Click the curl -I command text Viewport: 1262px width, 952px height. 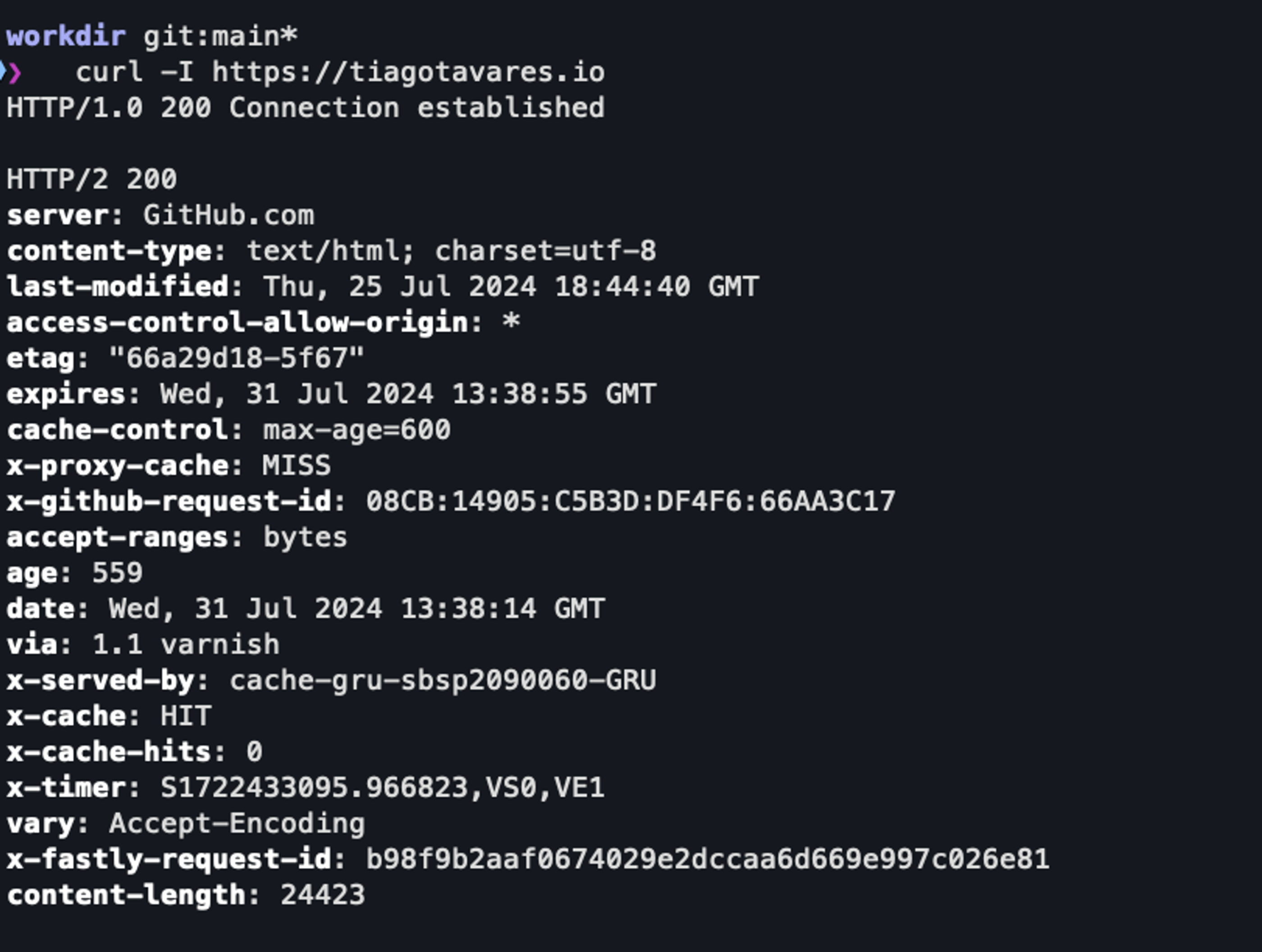(x=135, y=73)
